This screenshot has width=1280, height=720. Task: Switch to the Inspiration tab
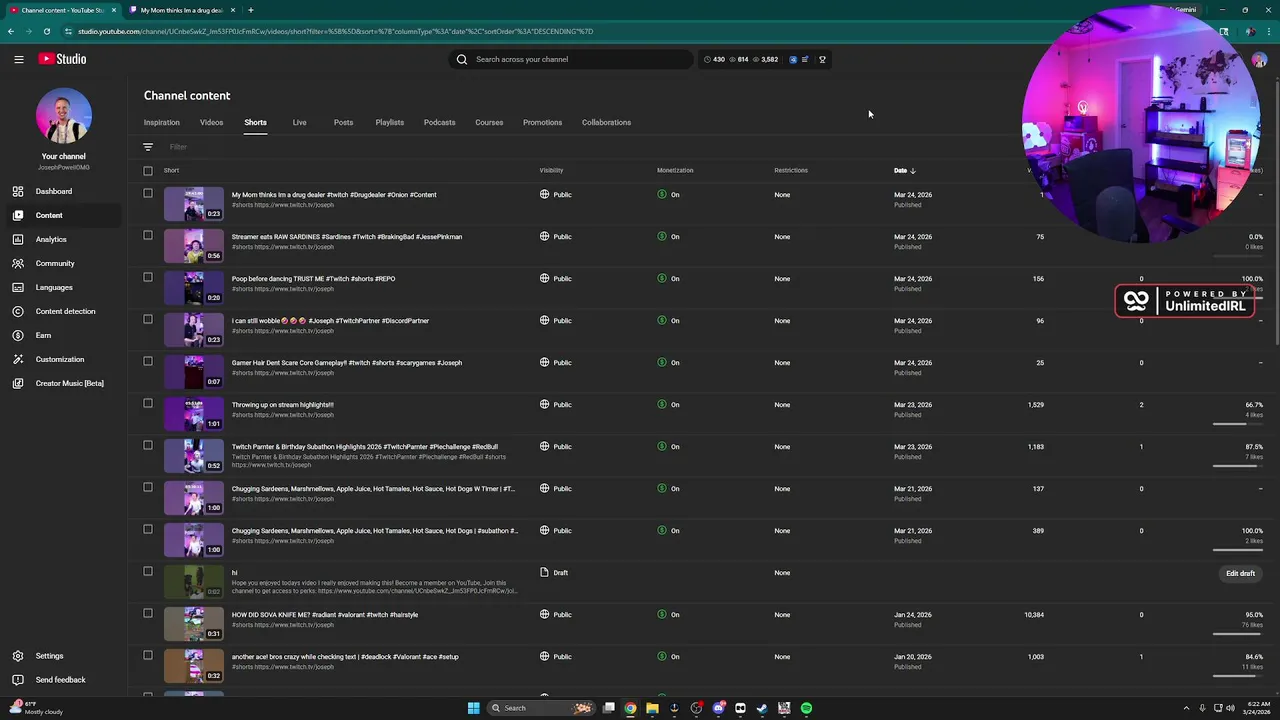162,122
